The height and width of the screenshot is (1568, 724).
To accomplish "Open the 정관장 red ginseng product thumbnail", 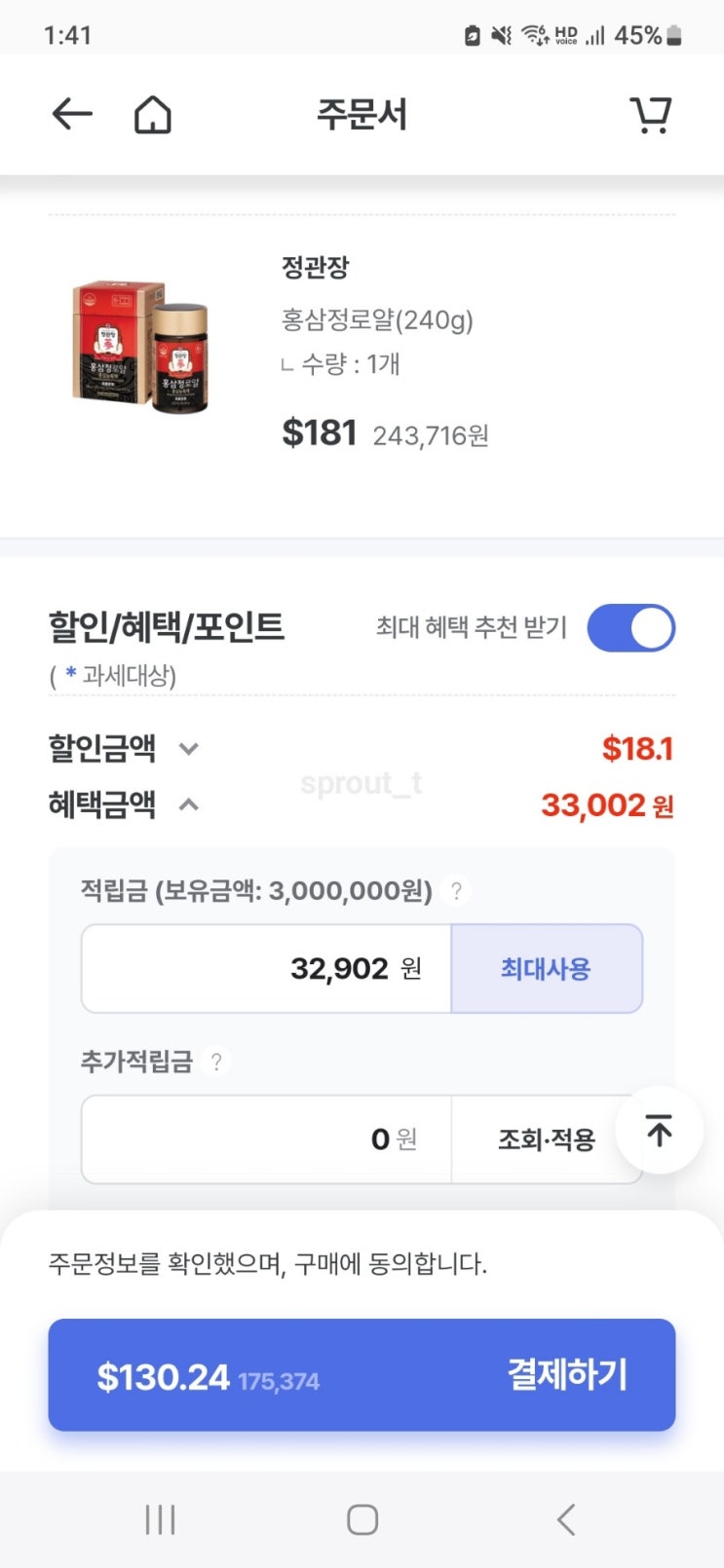I will coord(140,345).
